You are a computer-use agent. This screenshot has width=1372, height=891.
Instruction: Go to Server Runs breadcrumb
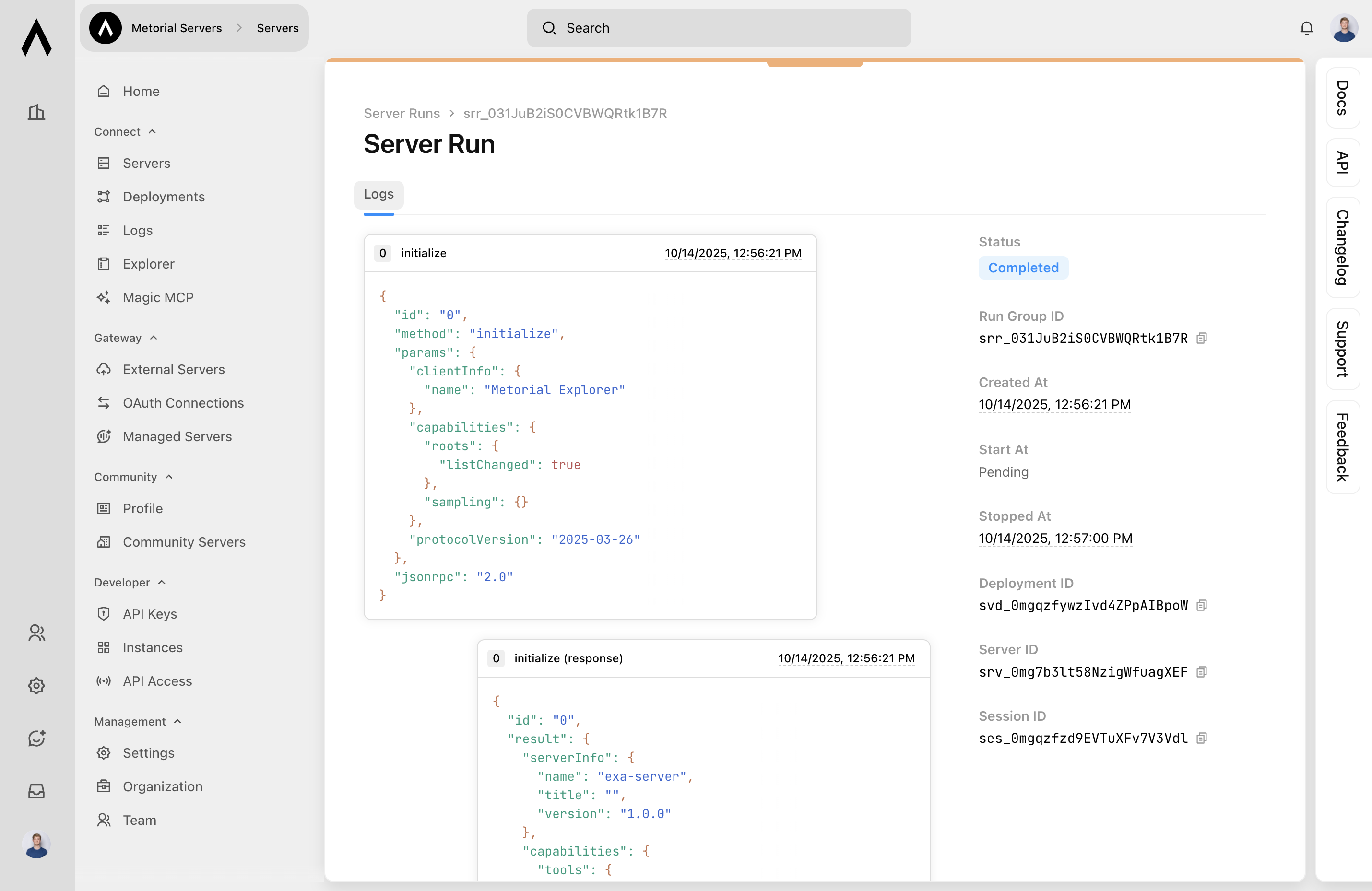401,113
